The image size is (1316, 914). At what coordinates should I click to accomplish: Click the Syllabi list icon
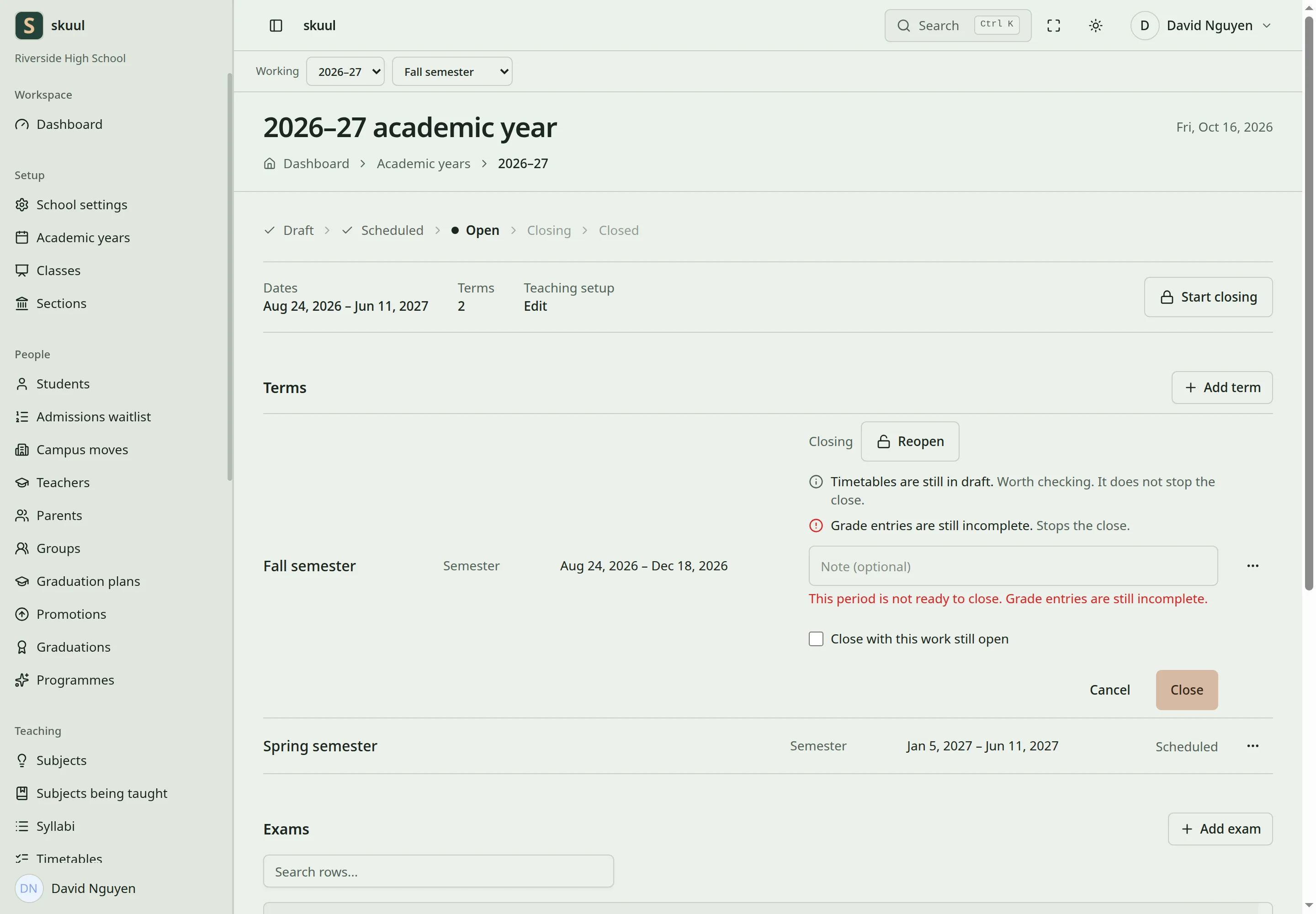coord(22,826)
